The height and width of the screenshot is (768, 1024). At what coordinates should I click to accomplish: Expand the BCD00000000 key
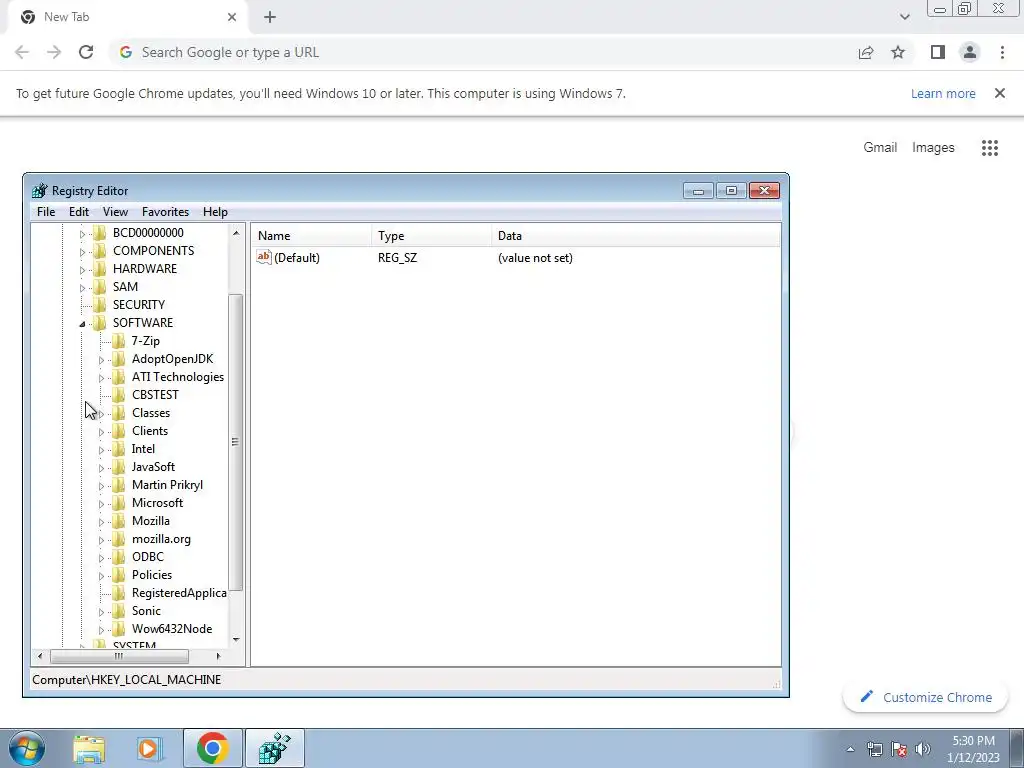[82, 234]
